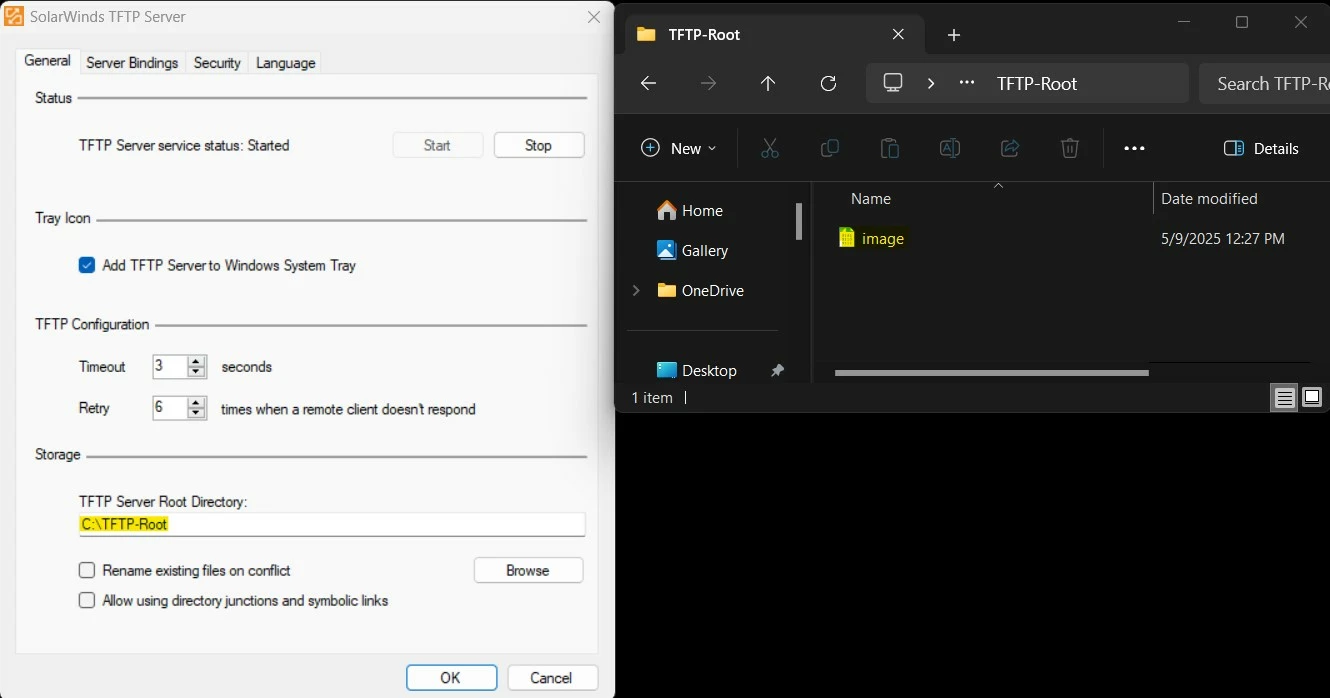Viewport: 1330px width, 698px height.
Task: Click the Retry value field
Action: [x=170, y=407]
